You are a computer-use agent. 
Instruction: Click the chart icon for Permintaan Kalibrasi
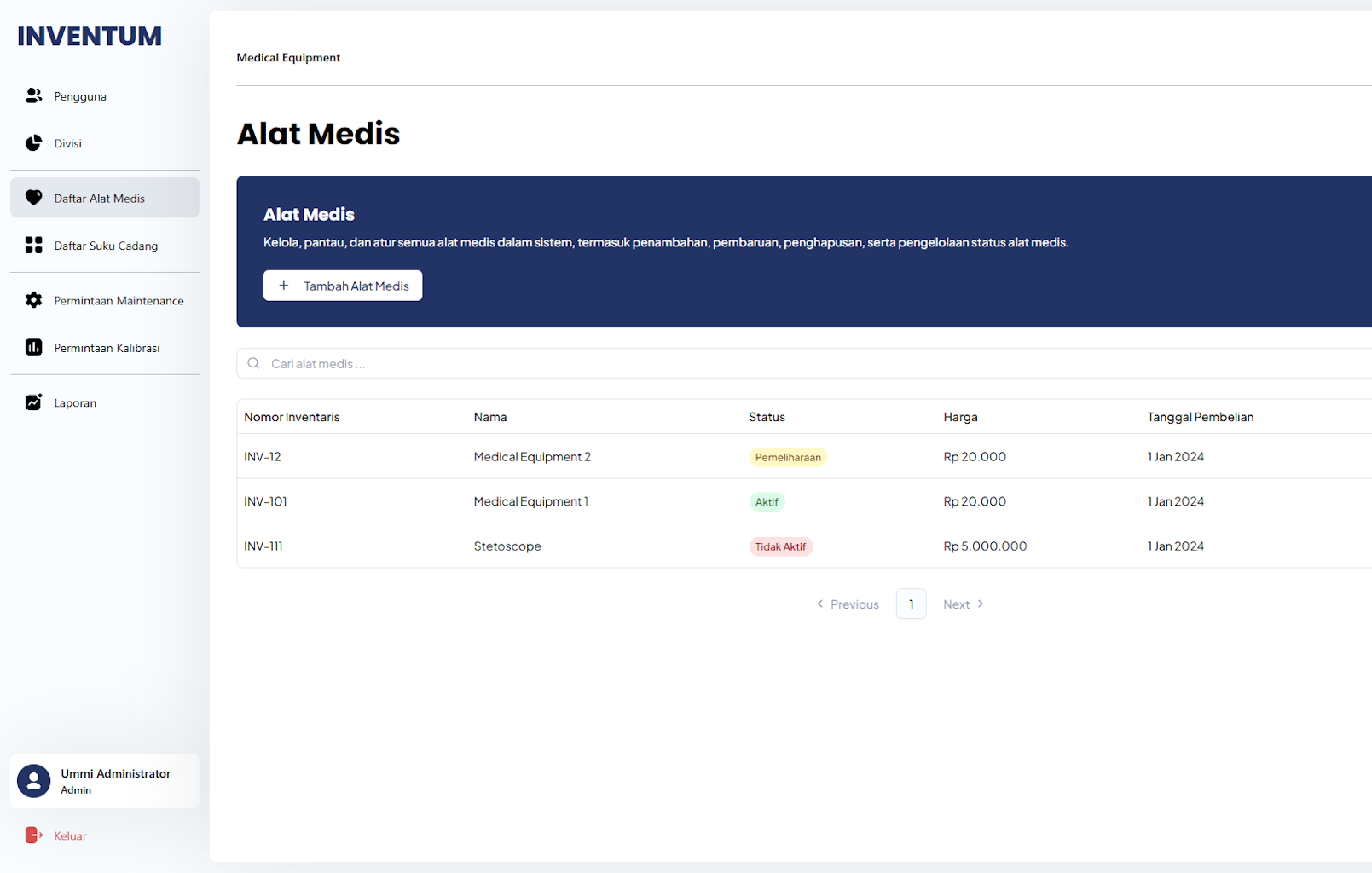(x=33, y=348)
